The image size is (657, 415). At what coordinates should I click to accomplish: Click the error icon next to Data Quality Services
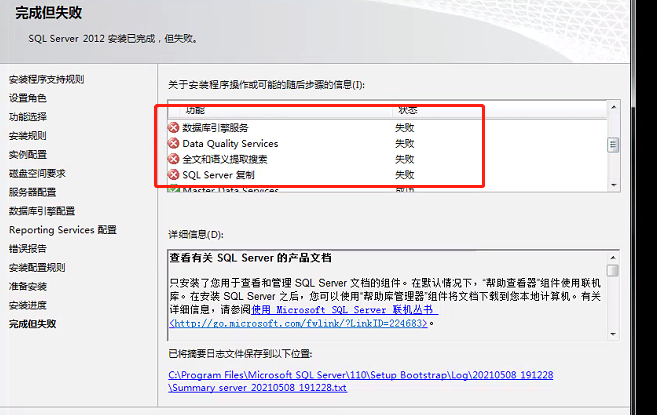[173, 143]
